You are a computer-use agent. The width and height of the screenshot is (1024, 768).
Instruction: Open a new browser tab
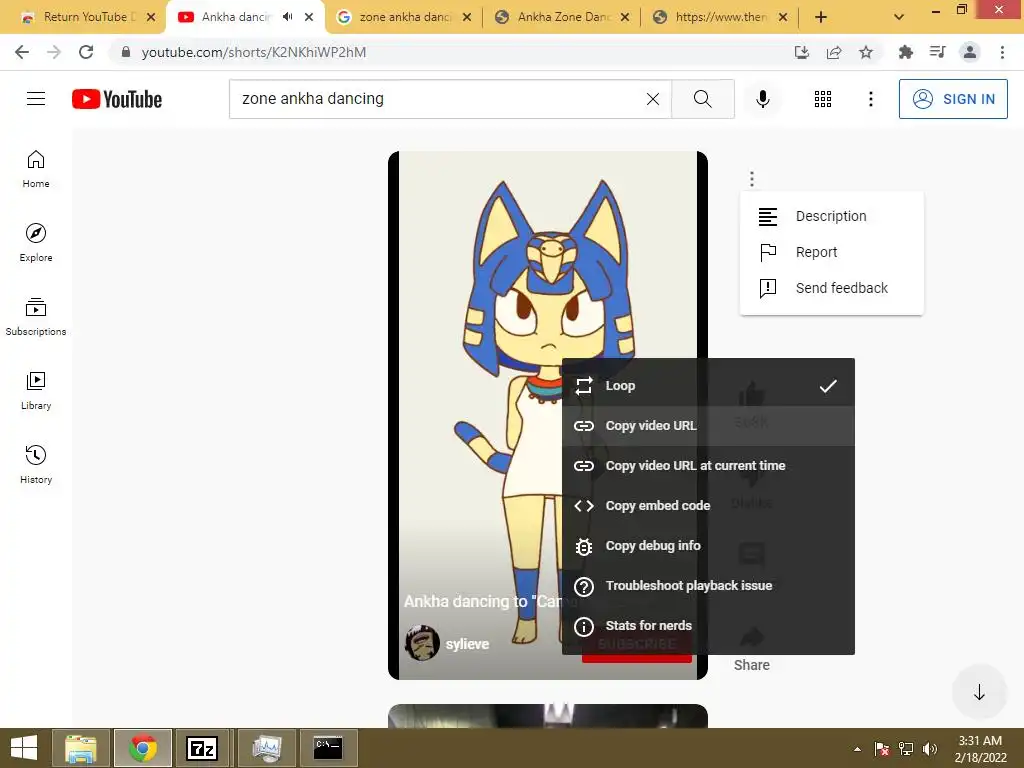point(821,17)
